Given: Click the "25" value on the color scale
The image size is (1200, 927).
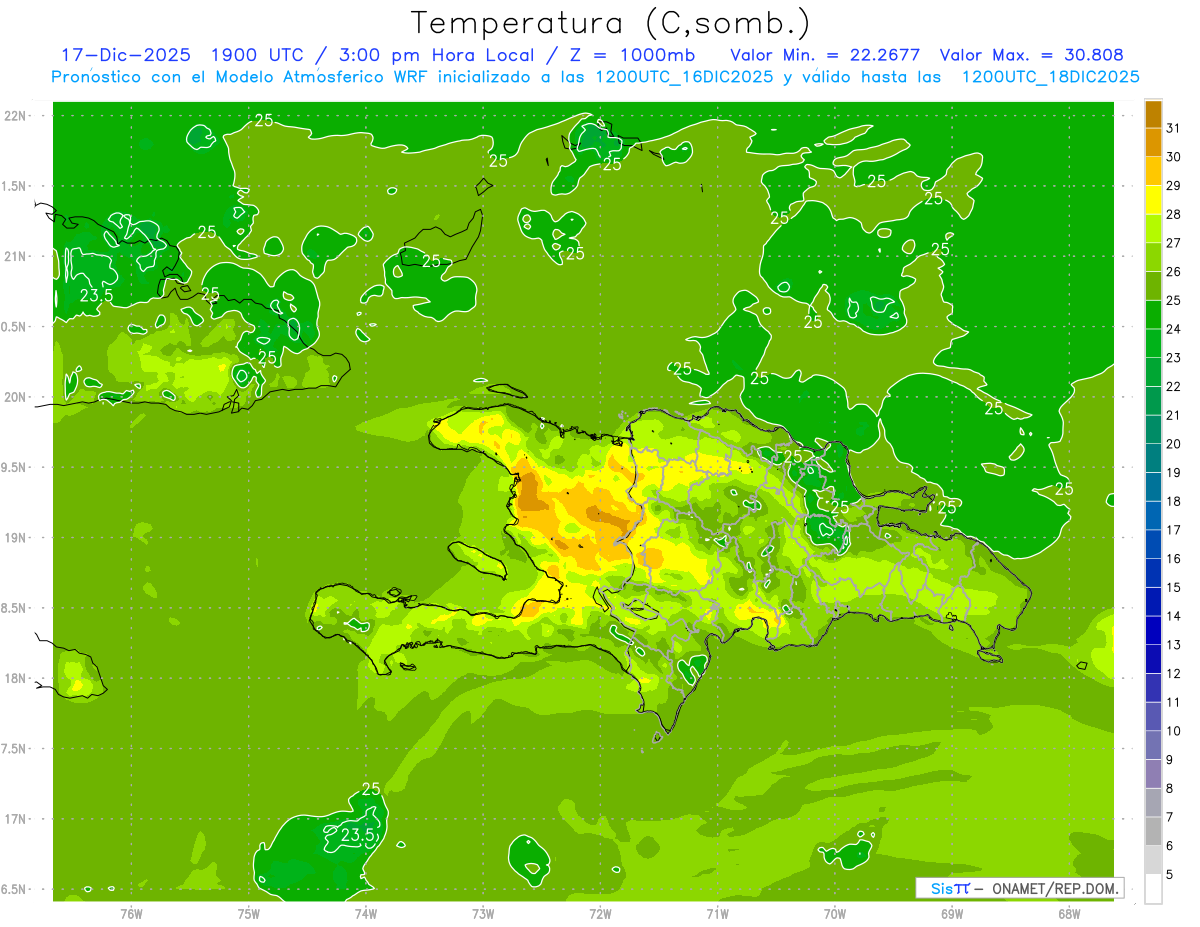Looking at the screenshot, I should (x=1174, y=300).
